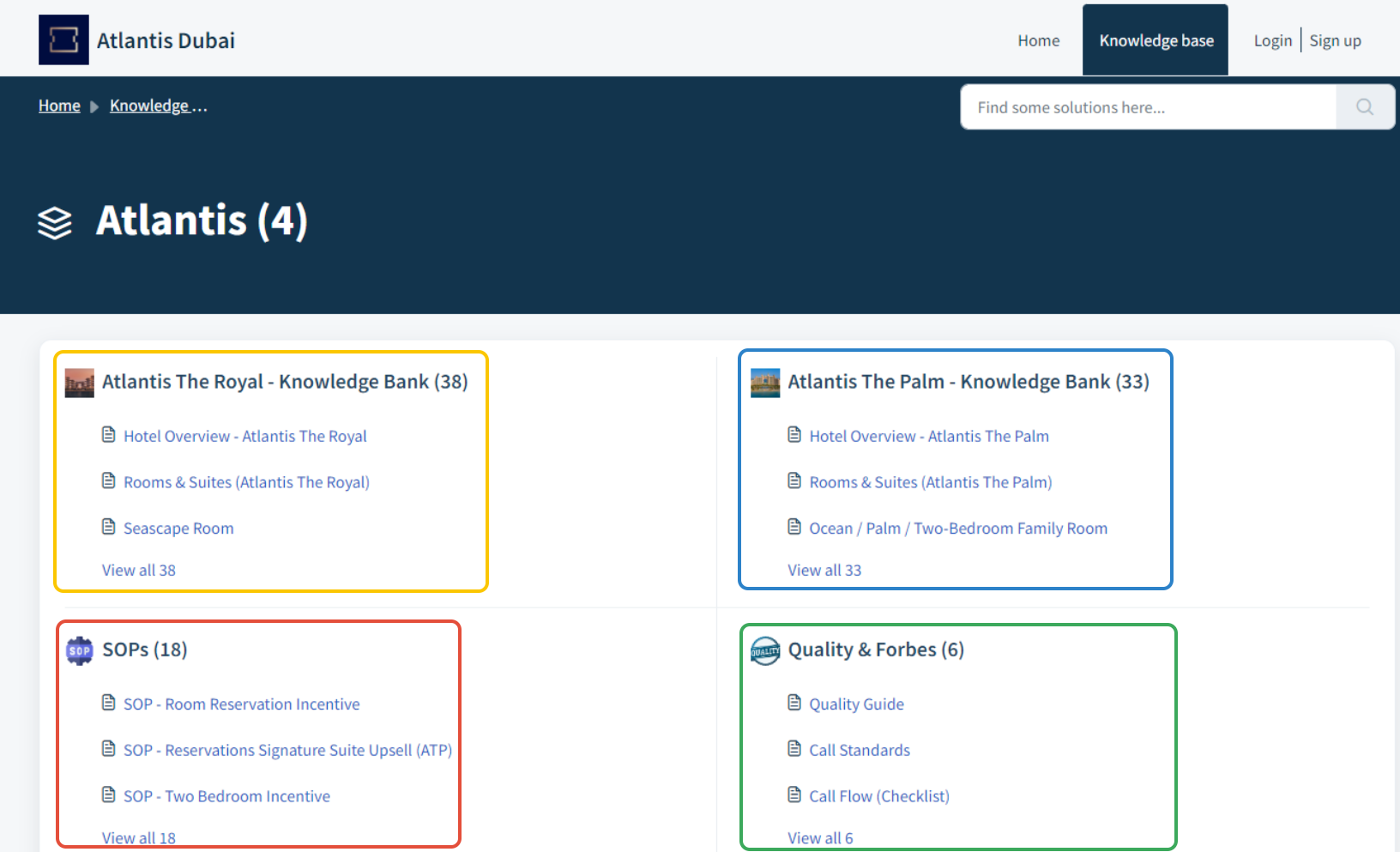Image resolution: width=1400 pixels, height=852 pixels.
Task: Click document icon beside SOP - Reservations Signature Suite Upsell
Action: (109, 749)
